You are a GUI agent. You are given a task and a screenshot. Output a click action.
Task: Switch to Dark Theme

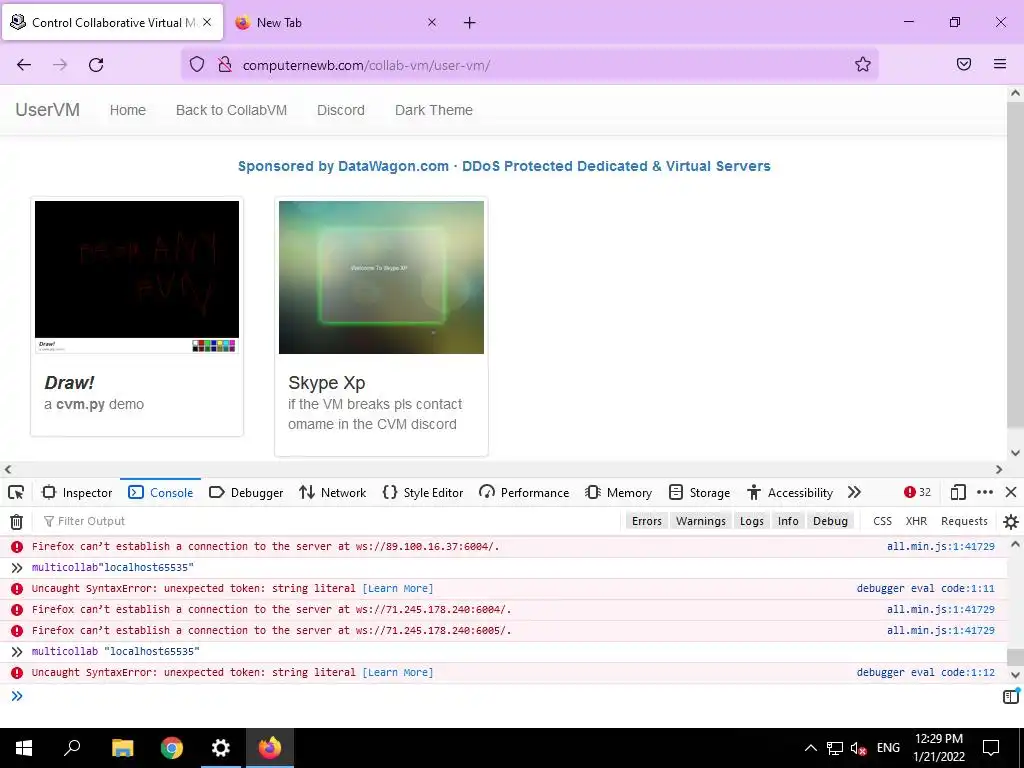tap(434, 110)
